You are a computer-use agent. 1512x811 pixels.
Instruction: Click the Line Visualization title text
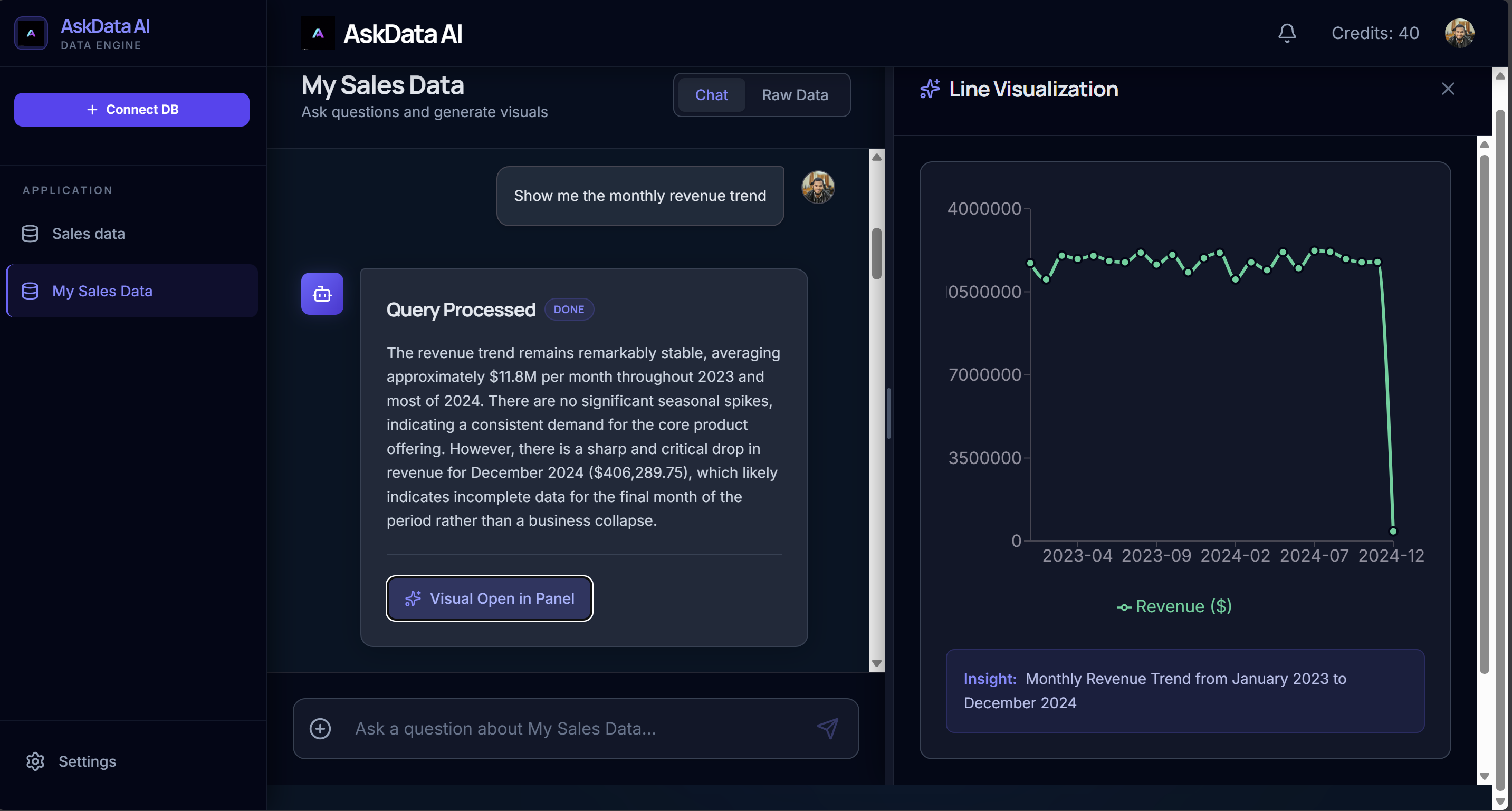(1033, 89)
